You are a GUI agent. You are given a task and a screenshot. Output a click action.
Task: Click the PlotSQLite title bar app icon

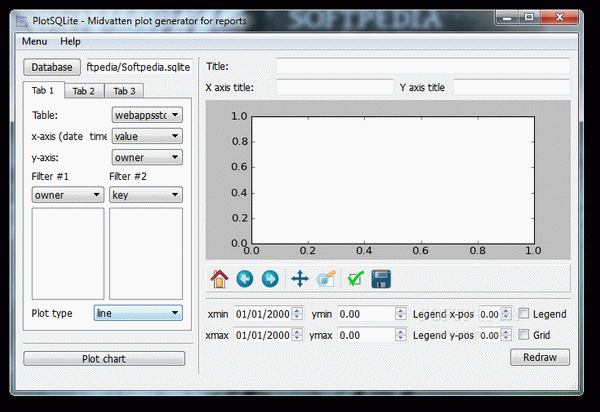22,21
